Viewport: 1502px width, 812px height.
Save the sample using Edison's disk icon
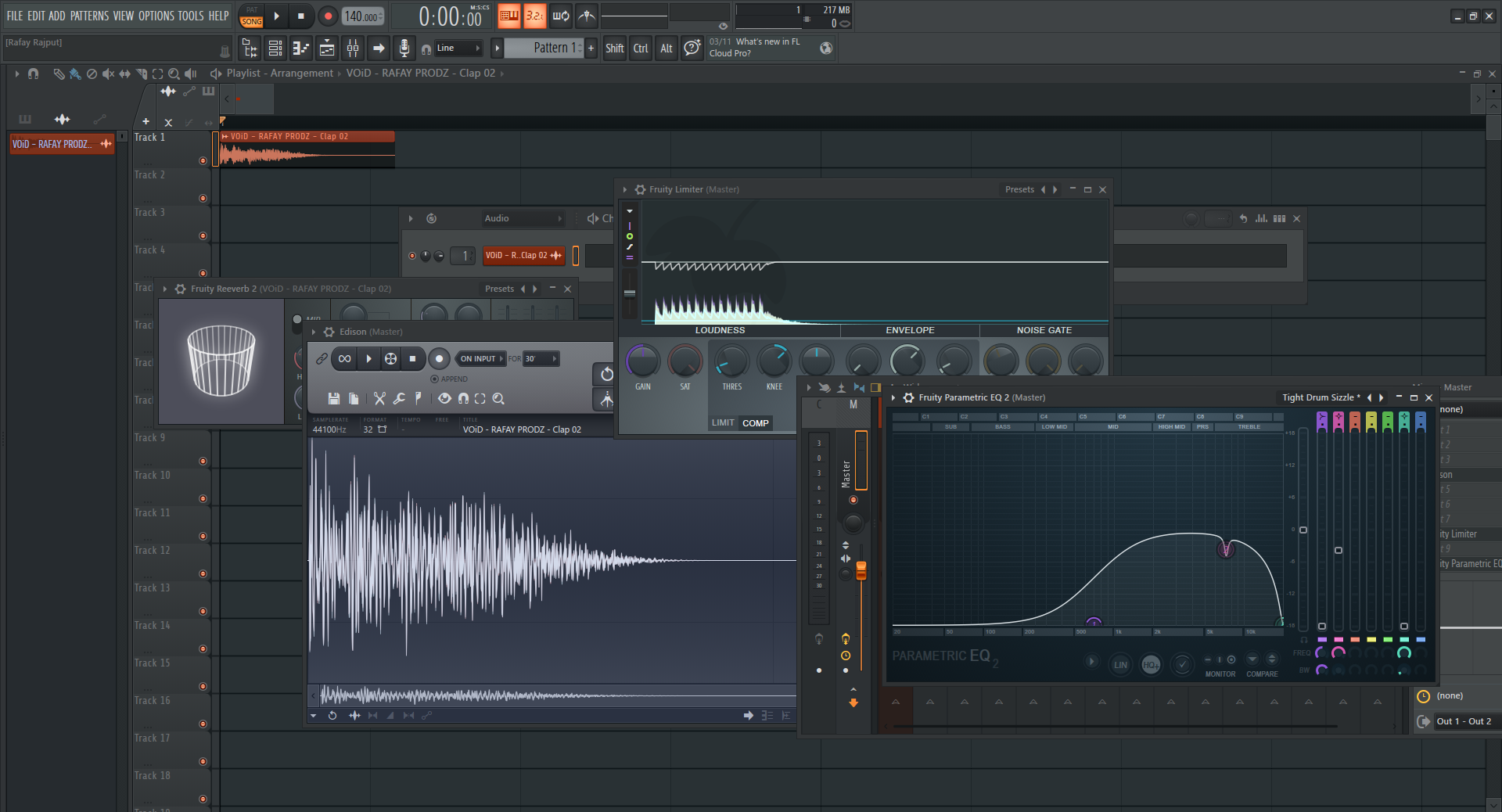(x=334, y=399)
